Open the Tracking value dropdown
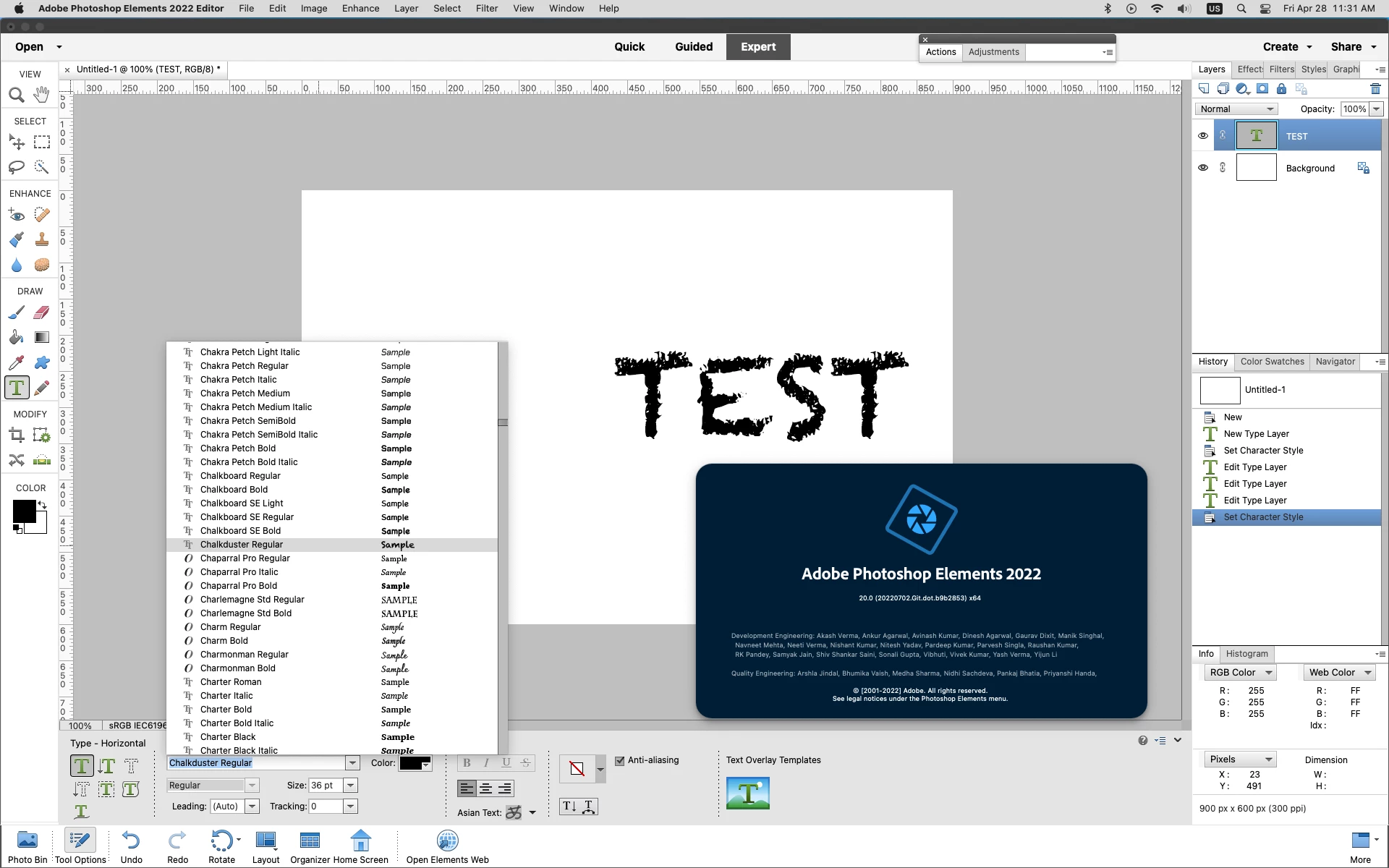 (351, 807)
